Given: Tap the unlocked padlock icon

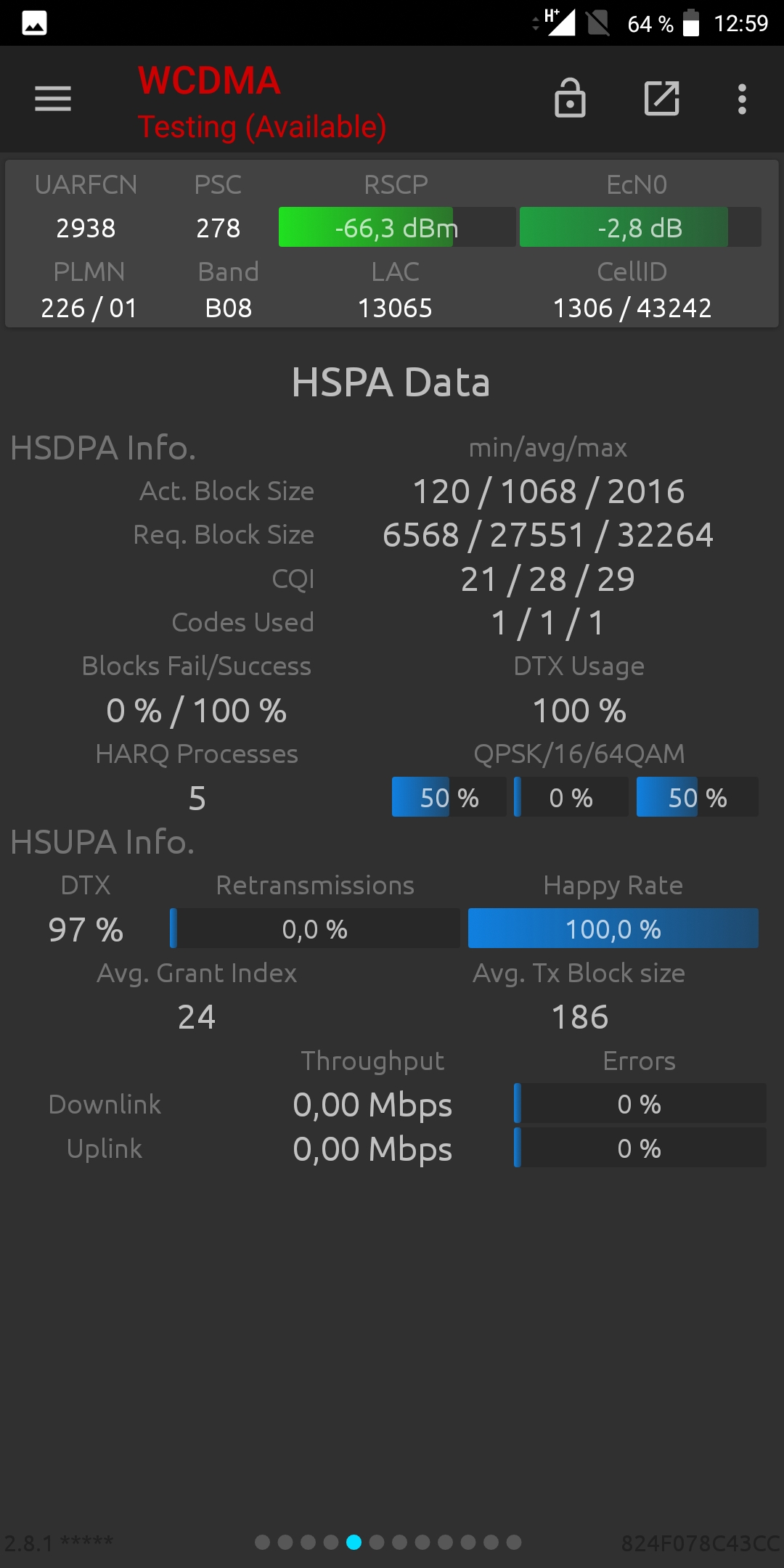Looking at the screenshot, I should [x=570, y=98].
